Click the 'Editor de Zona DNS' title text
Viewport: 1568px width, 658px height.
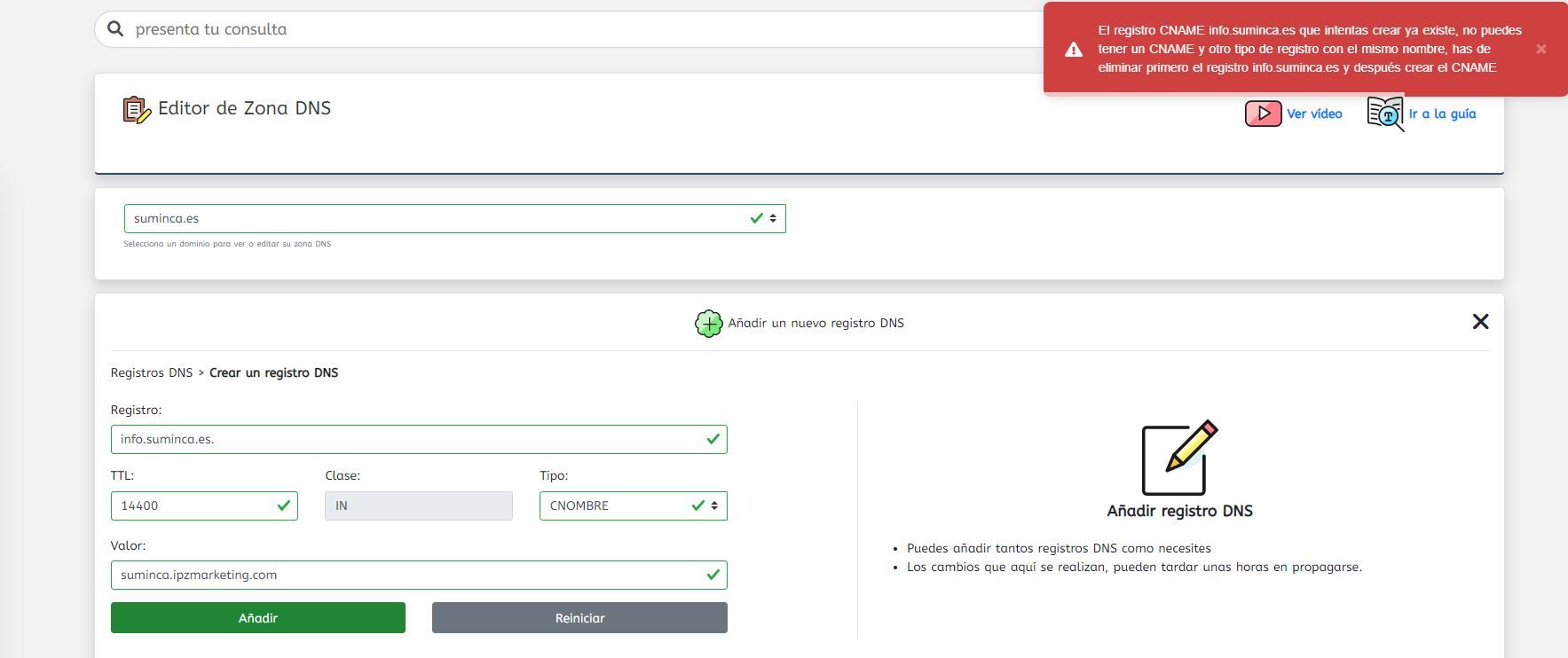pyautogui.click(x=244, y=108)
